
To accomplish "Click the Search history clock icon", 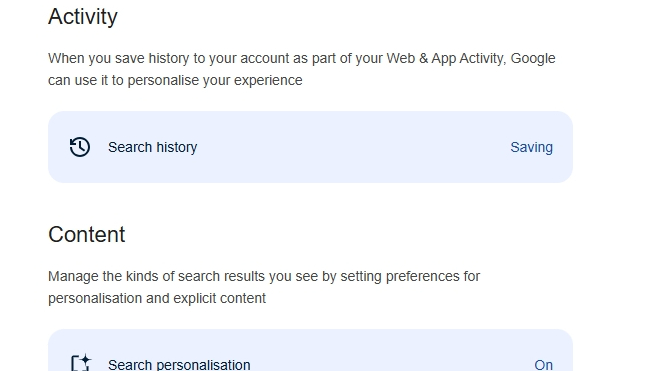I will click(79, 147).
